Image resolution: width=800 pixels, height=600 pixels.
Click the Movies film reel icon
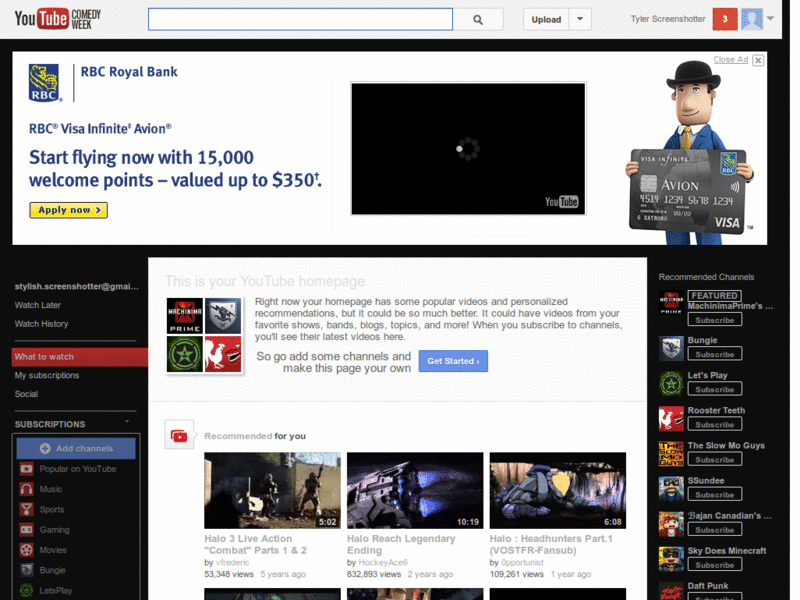point(27,550)
